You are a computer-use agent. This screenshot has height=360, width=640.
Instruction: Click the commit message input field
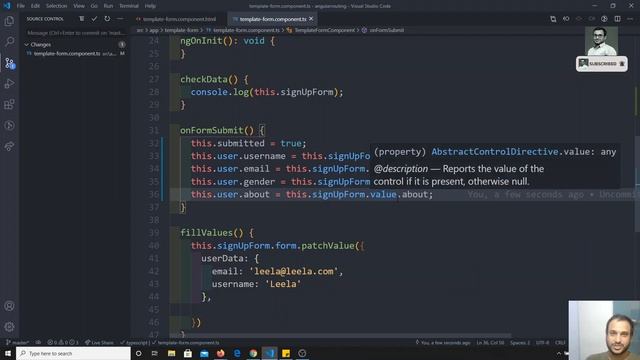[x=76, y=33]
